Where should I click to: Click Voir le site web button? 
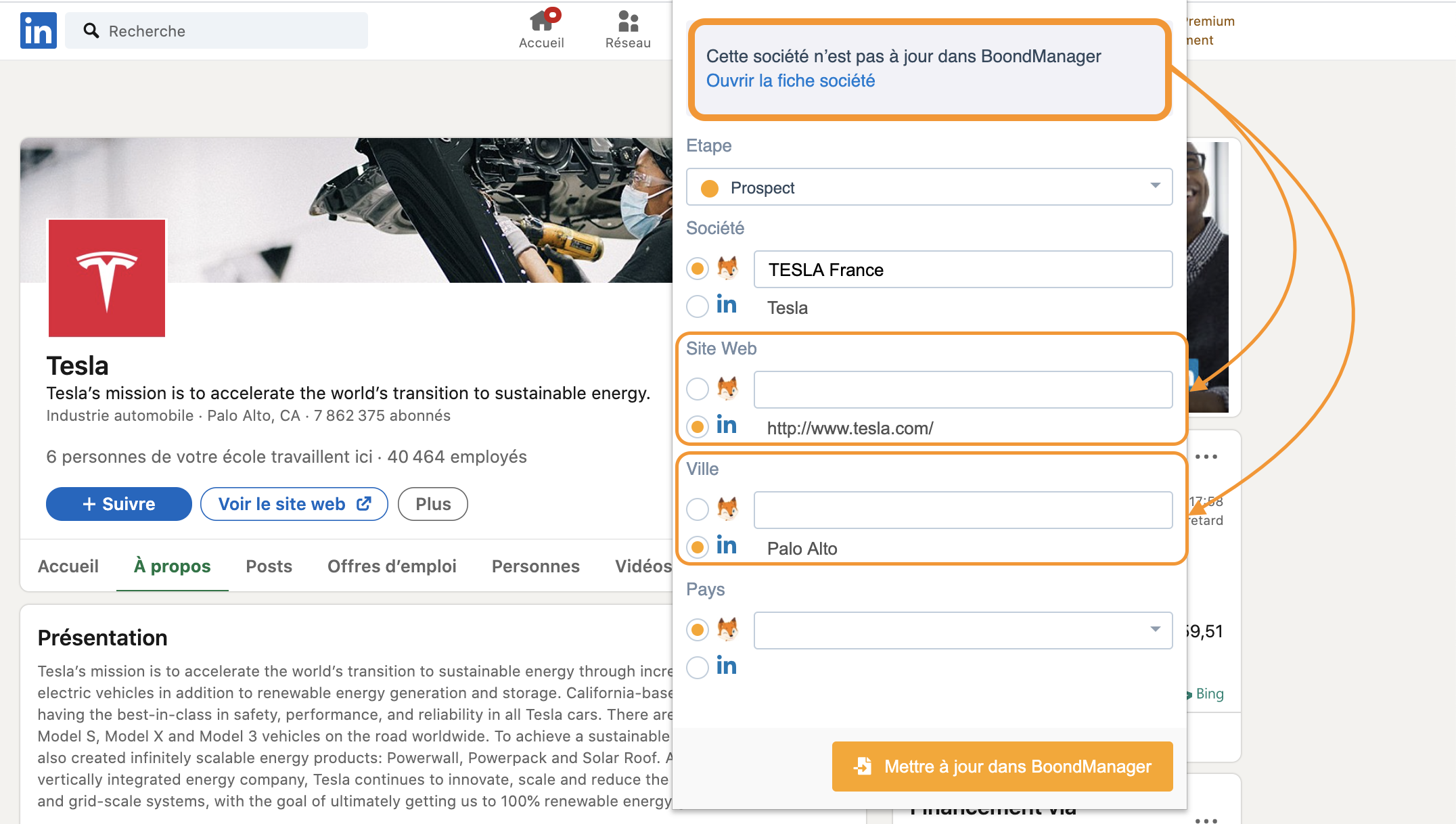(294, 504)
